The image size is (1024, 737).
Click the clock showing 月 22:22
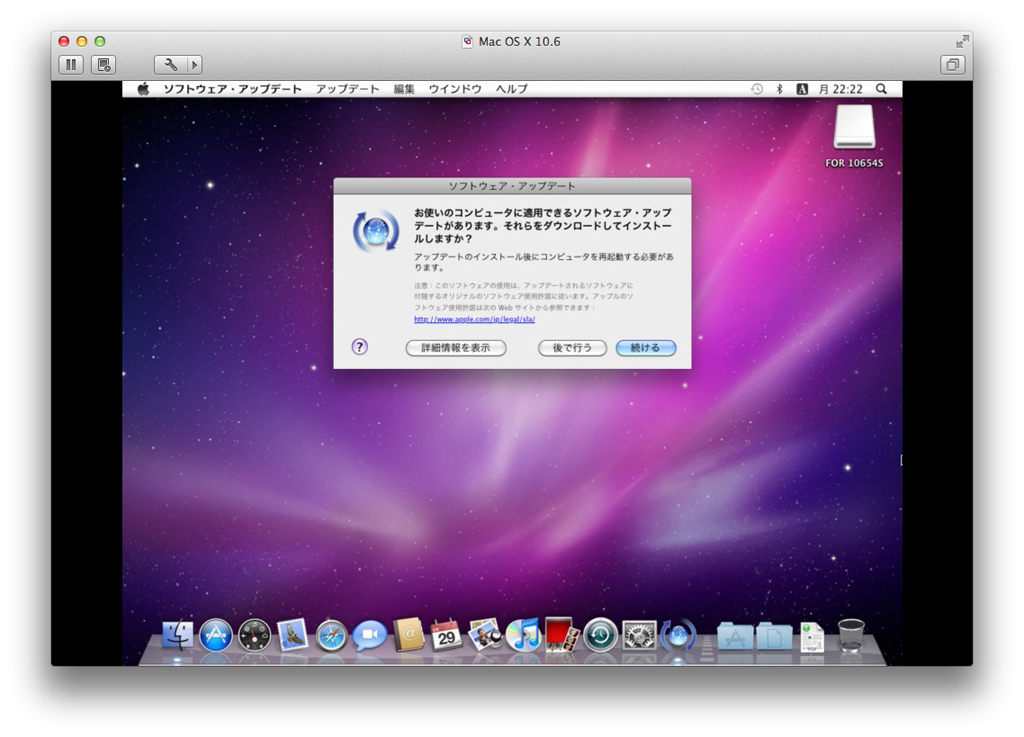840,89
